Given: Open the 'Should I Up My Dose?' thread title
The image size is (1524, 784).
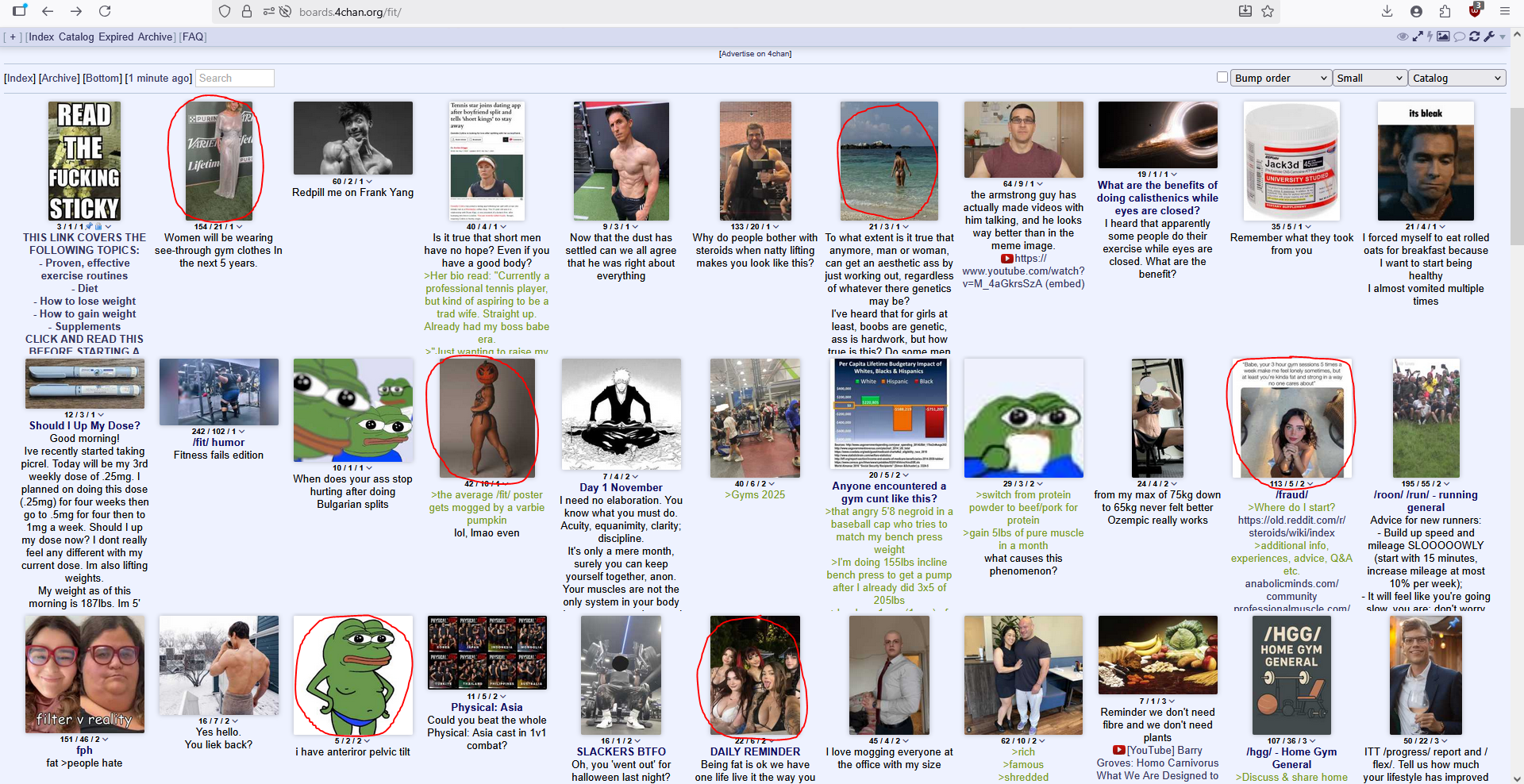Looking at the screenshot, I should click(85, 425).
